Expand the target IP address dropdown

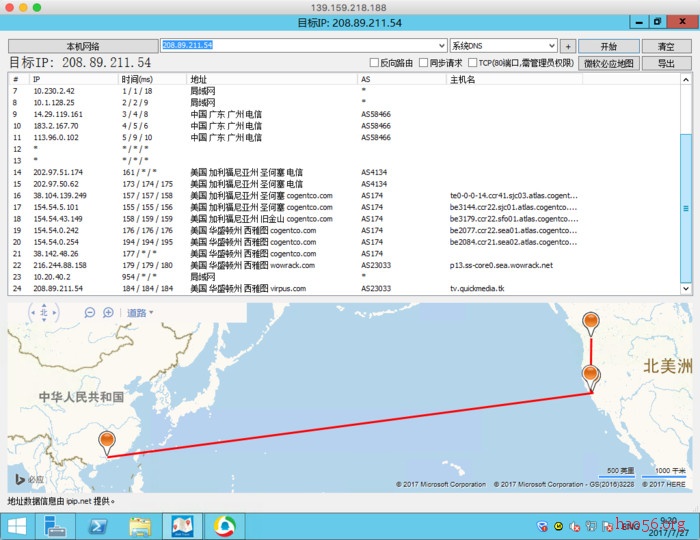click(441, 46)
